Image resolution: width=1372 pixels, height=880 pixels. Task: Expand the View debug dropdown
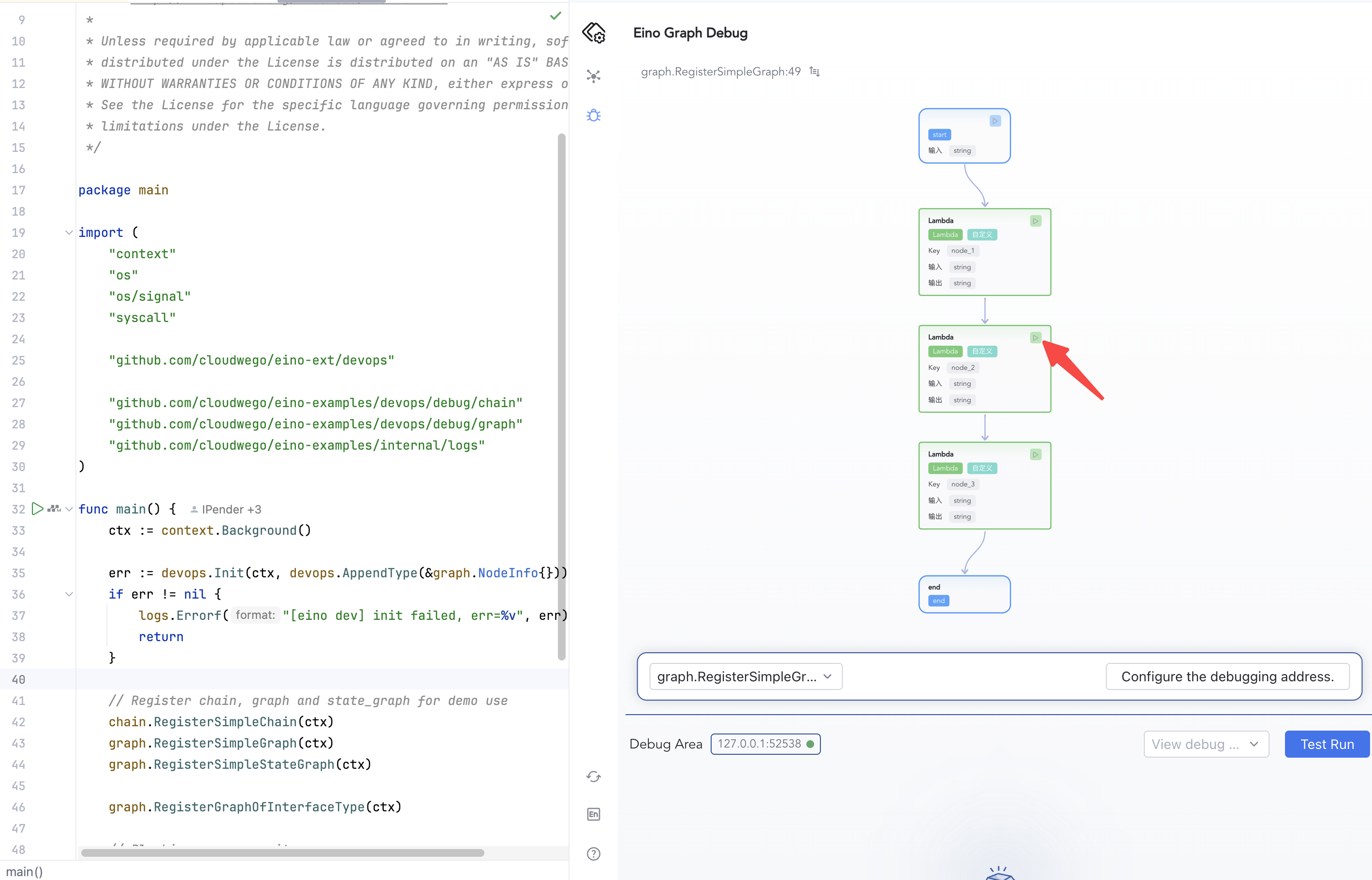click(x=1206, y=744)
